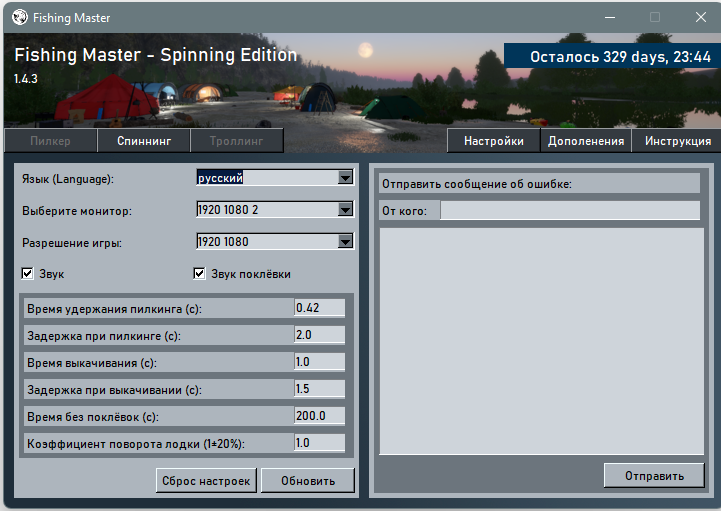Click the Сброс настроек button
Image resolution: width=721 pixels, height=511 pixels.
click(x=206, y=481)
